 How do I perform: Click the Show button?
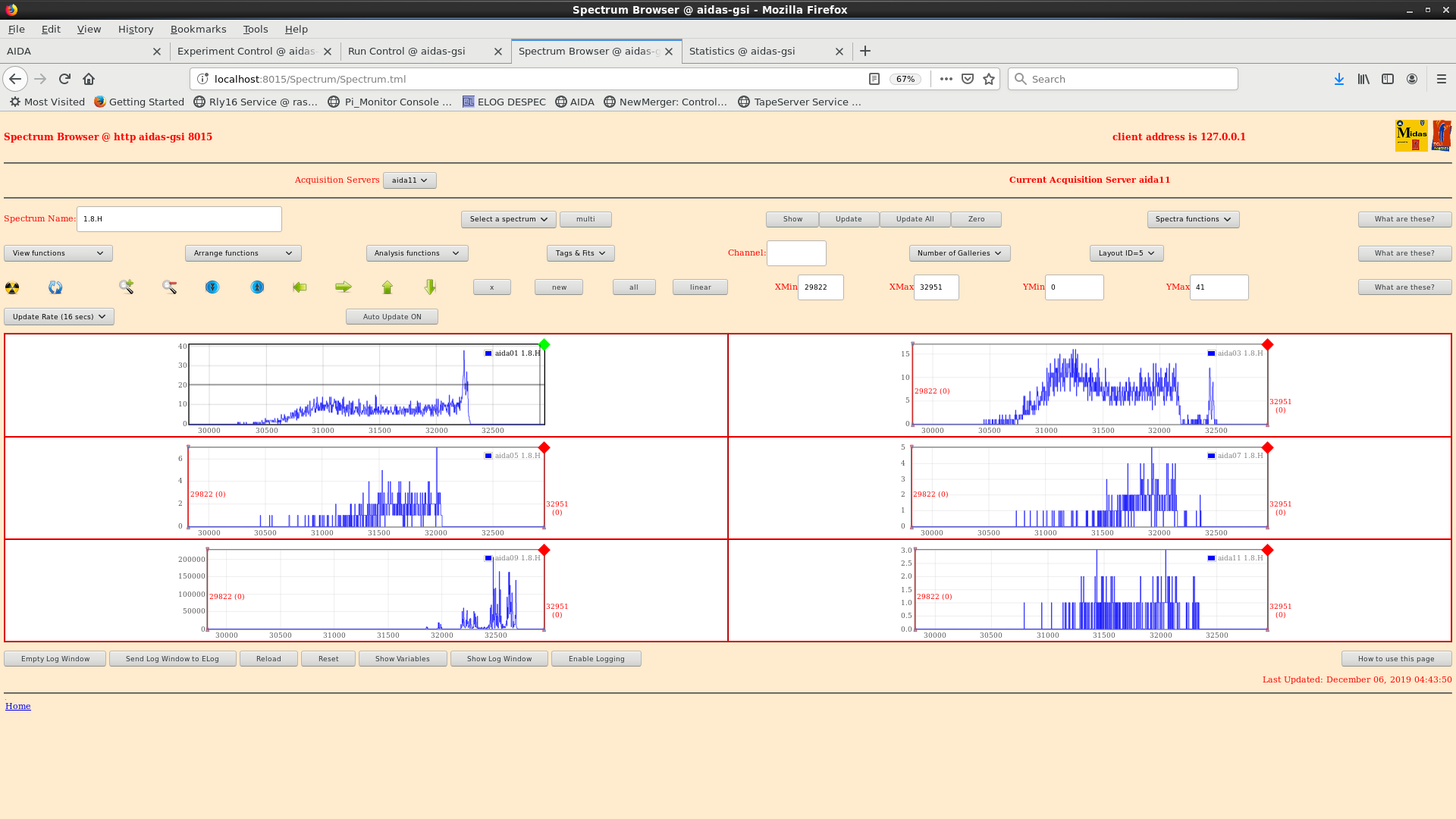pos(792,219)
